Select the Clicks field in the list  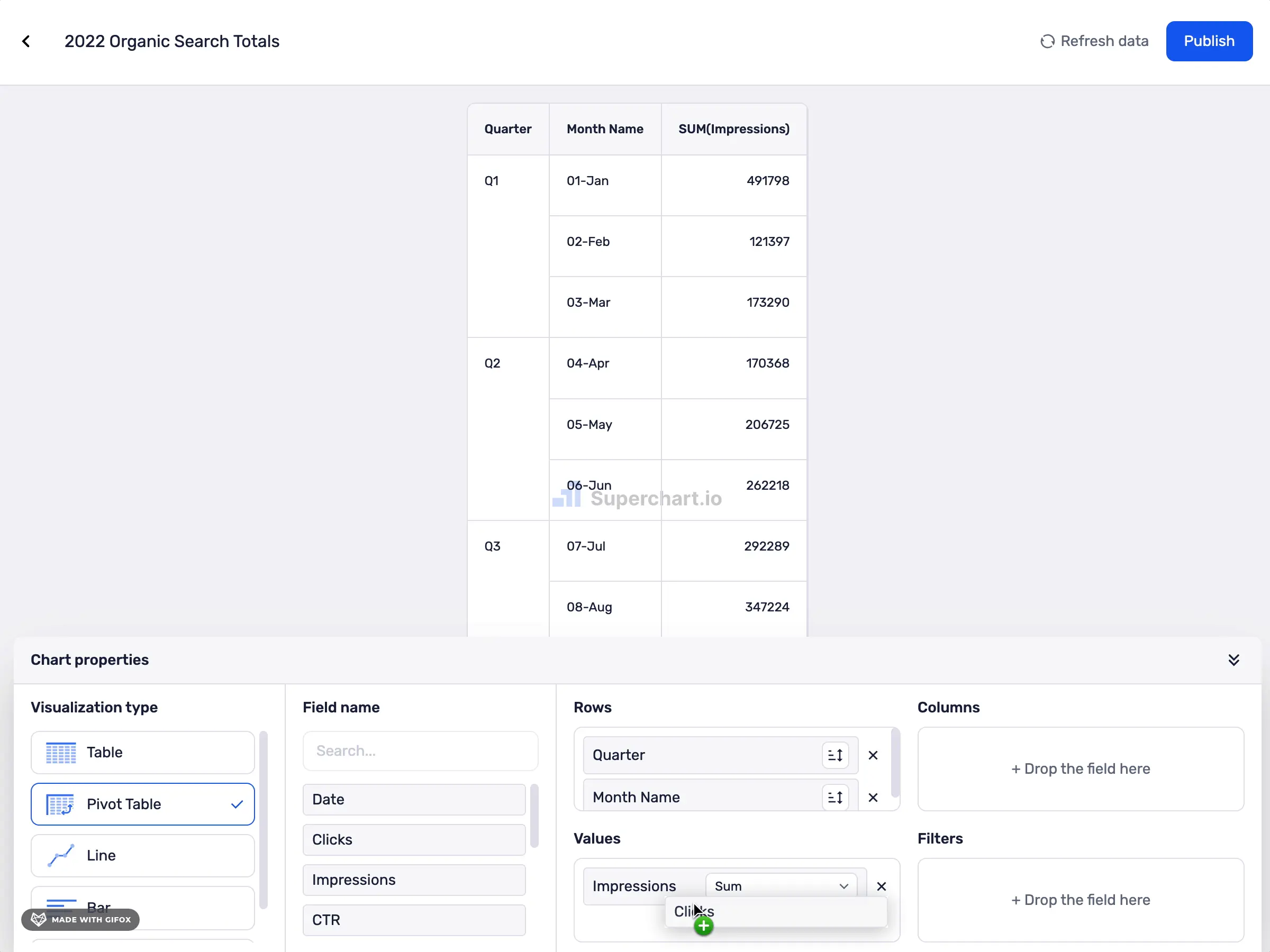414,839
